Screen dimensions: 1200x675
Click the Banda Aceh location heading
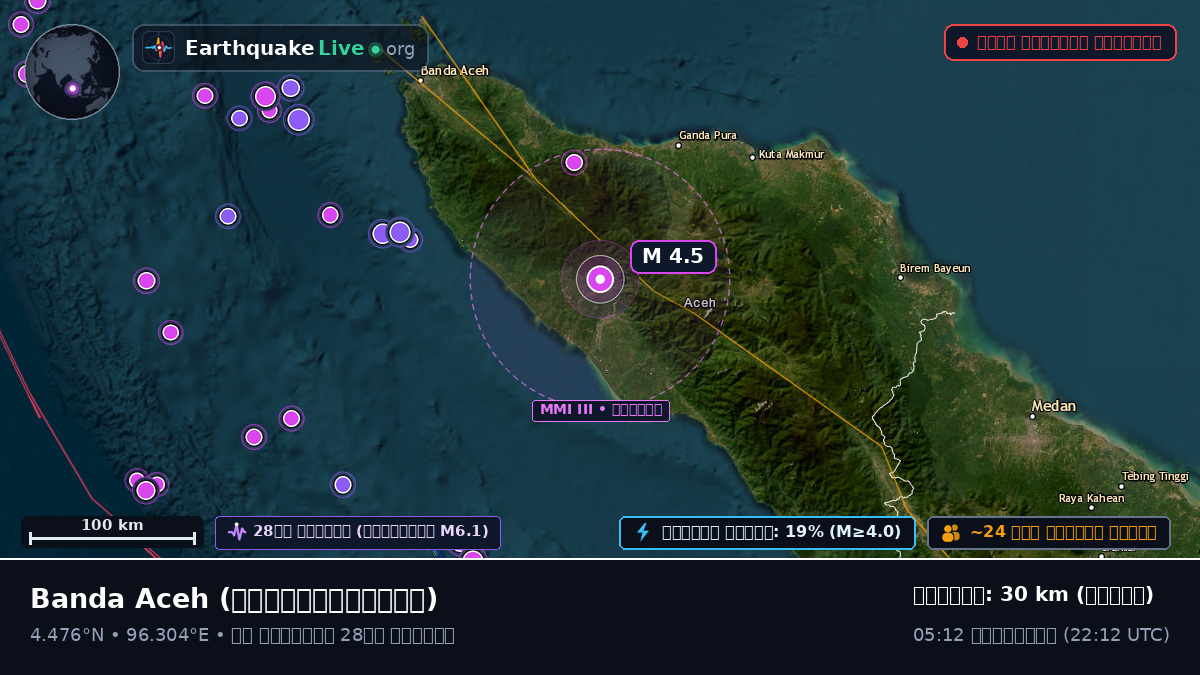234,599
